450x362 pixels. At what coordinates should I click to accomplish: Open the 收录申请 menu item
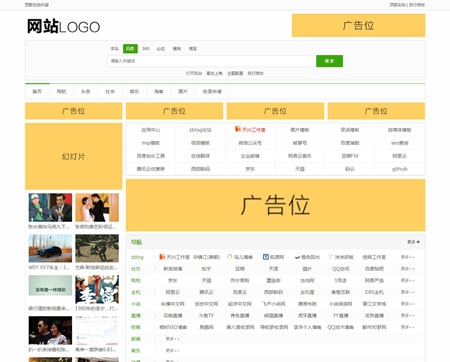pos(212,91)
